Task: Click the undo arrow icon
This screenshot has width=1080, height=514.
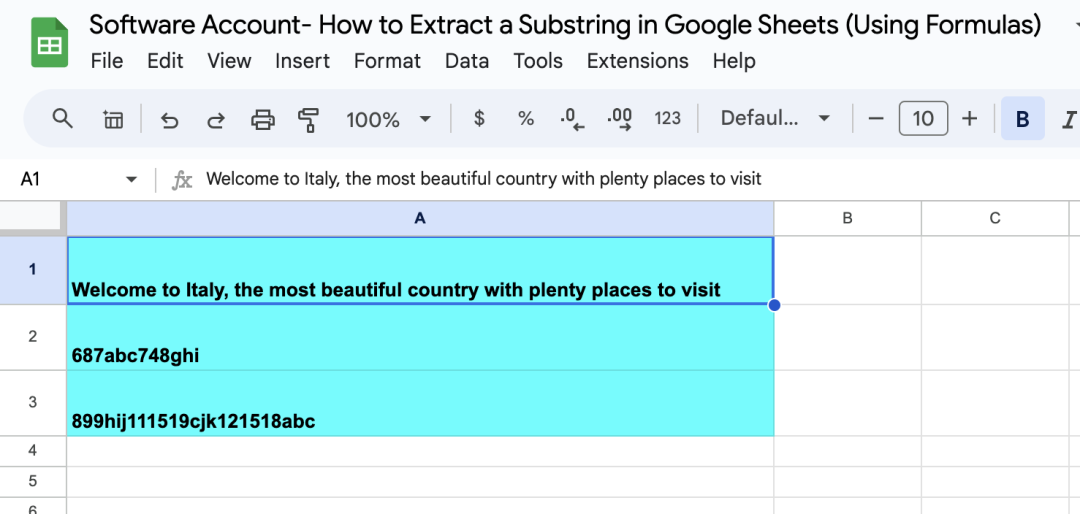Action: (x=169, y=120)
